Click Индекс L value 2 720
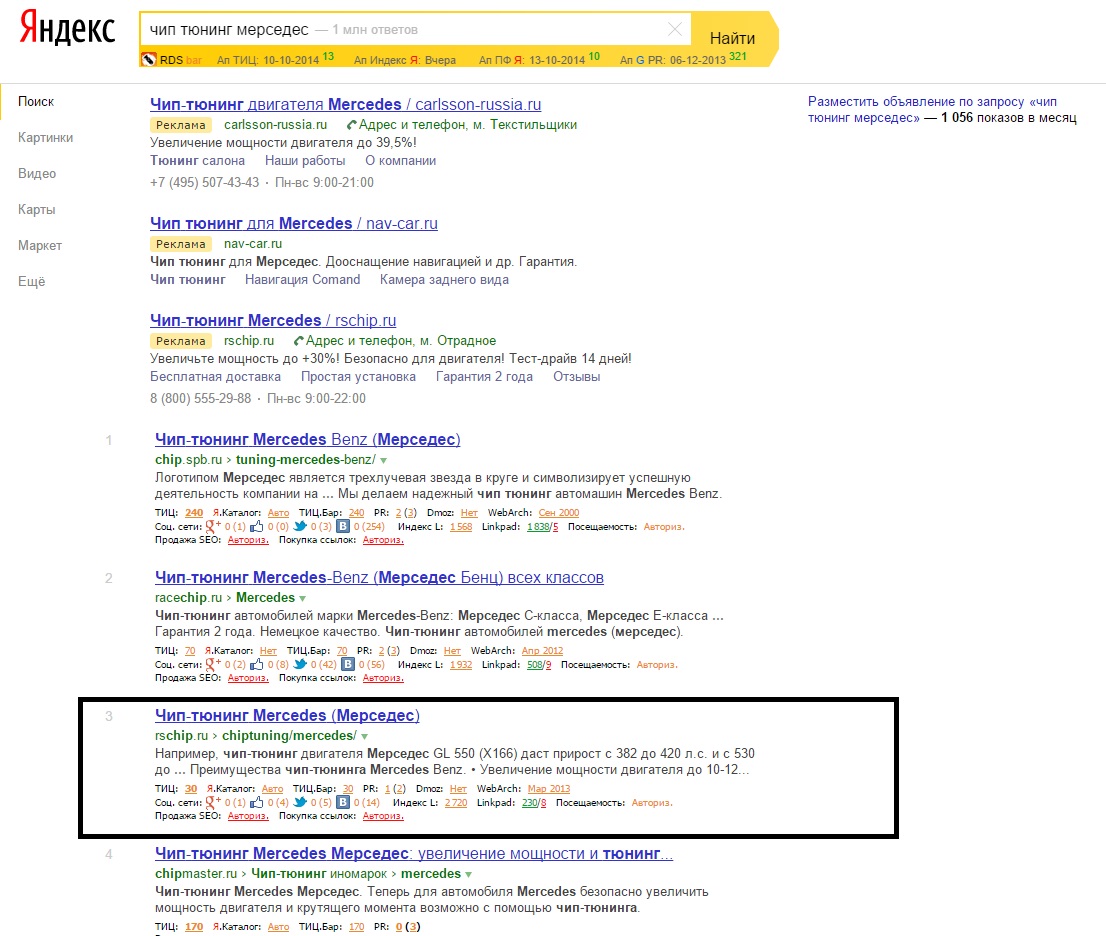The image size is (1106, 936). [456, 803]
